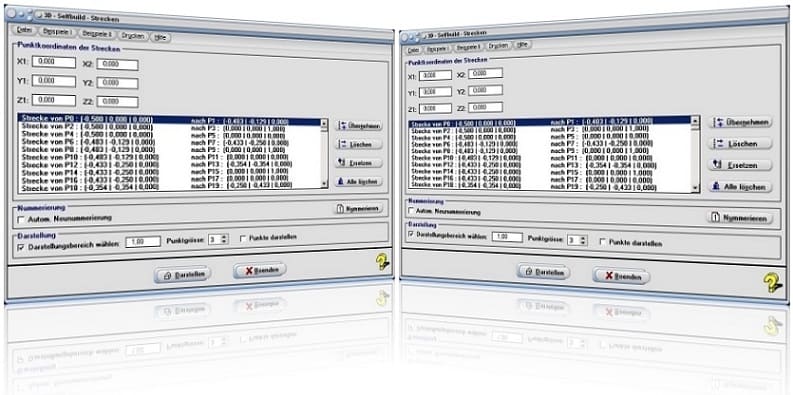Click Ersetzen icon button in the right window

pos(740,165)
